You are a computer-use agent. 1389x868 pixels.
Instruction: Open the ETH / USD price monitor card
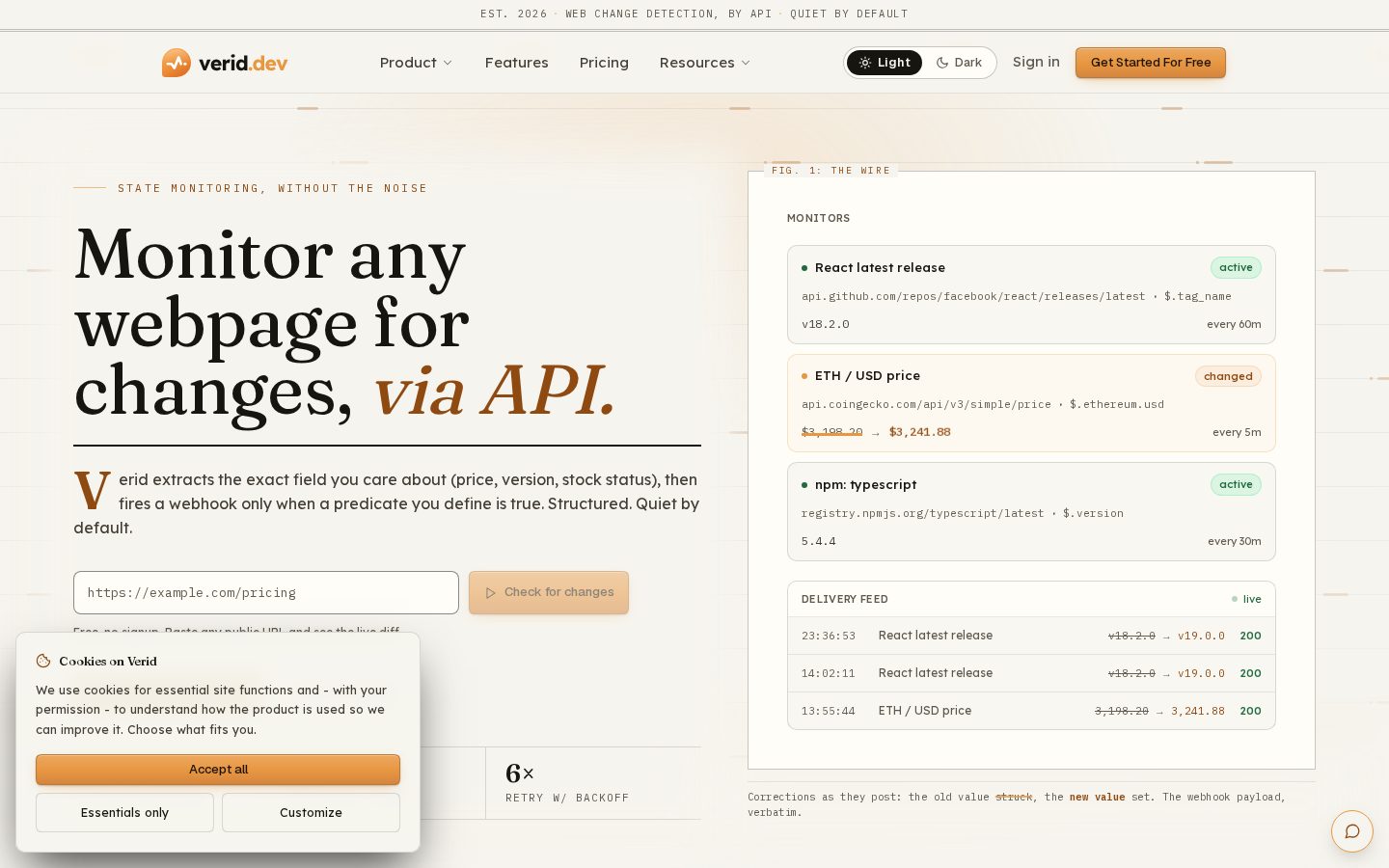[1031, 403]
